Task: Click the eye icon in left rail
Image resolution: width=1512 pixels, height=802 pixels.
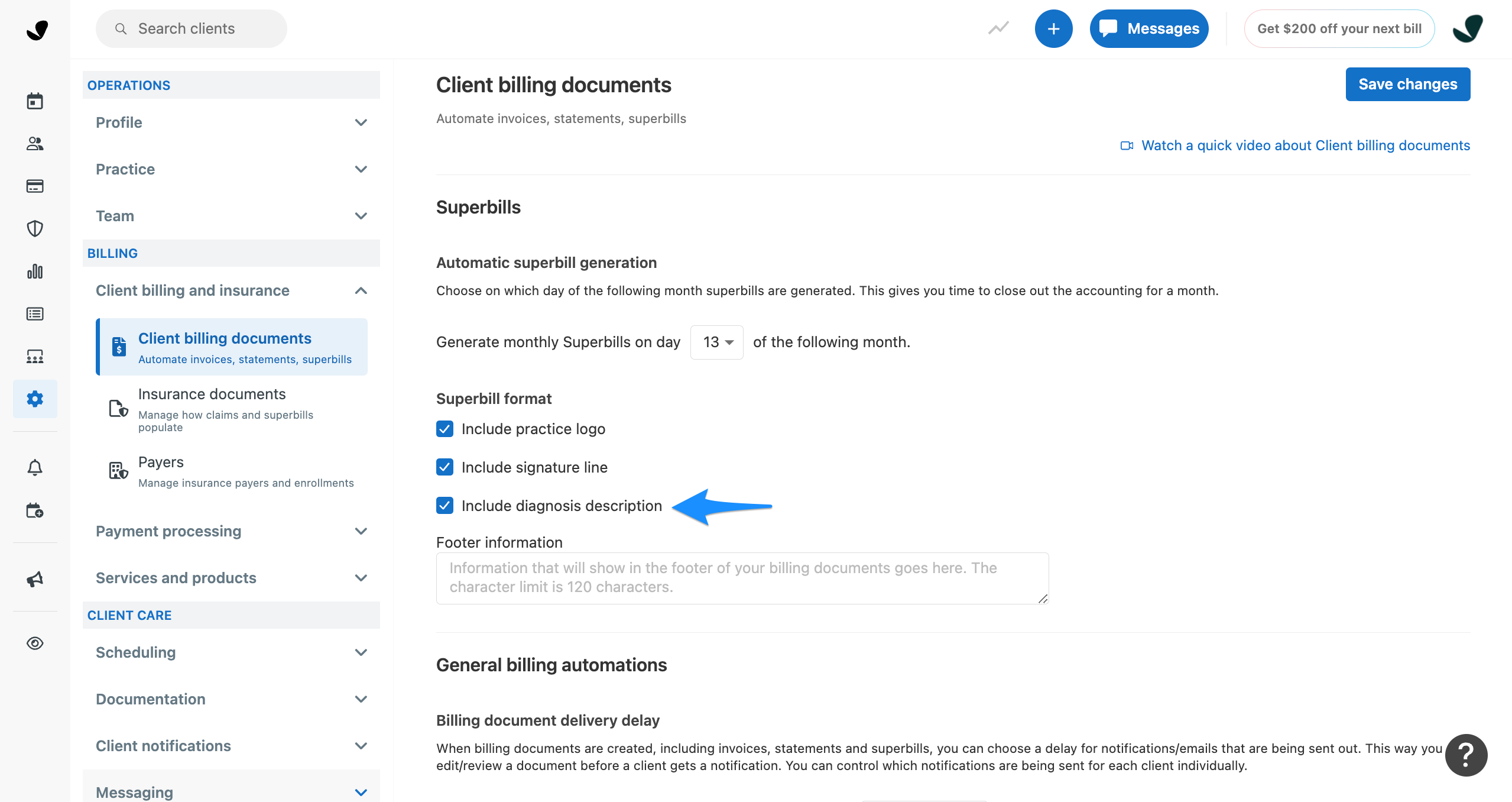Action: 35,643
